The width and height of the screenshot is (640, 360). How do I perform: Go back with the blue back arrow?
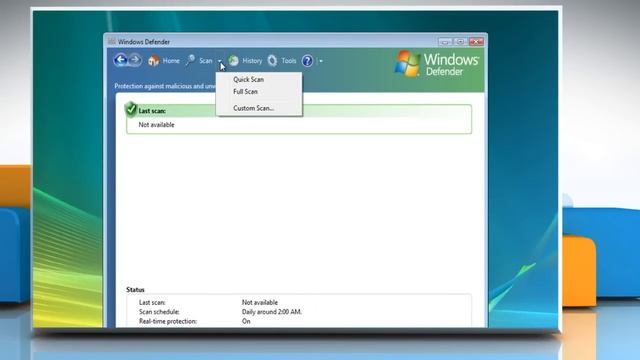pos(121,60)
